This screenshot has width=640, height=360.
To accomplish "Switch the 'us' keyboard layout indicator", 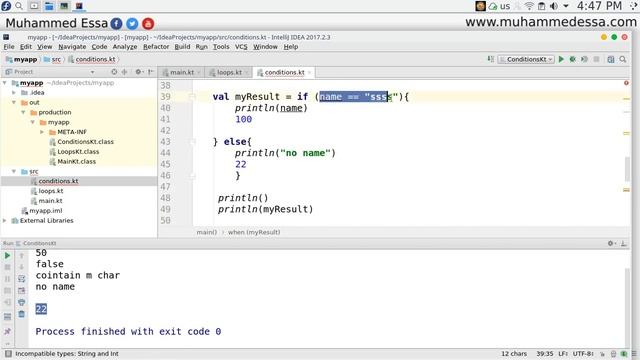I will coord(505,6).
